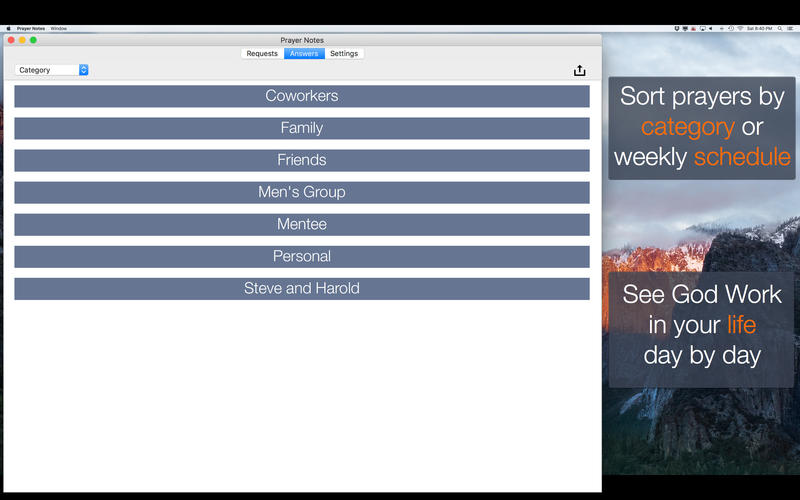Open the Prayer Notes app menu
Screen dimensions: 800x500
pyautogui.click(x=30, y=28)
